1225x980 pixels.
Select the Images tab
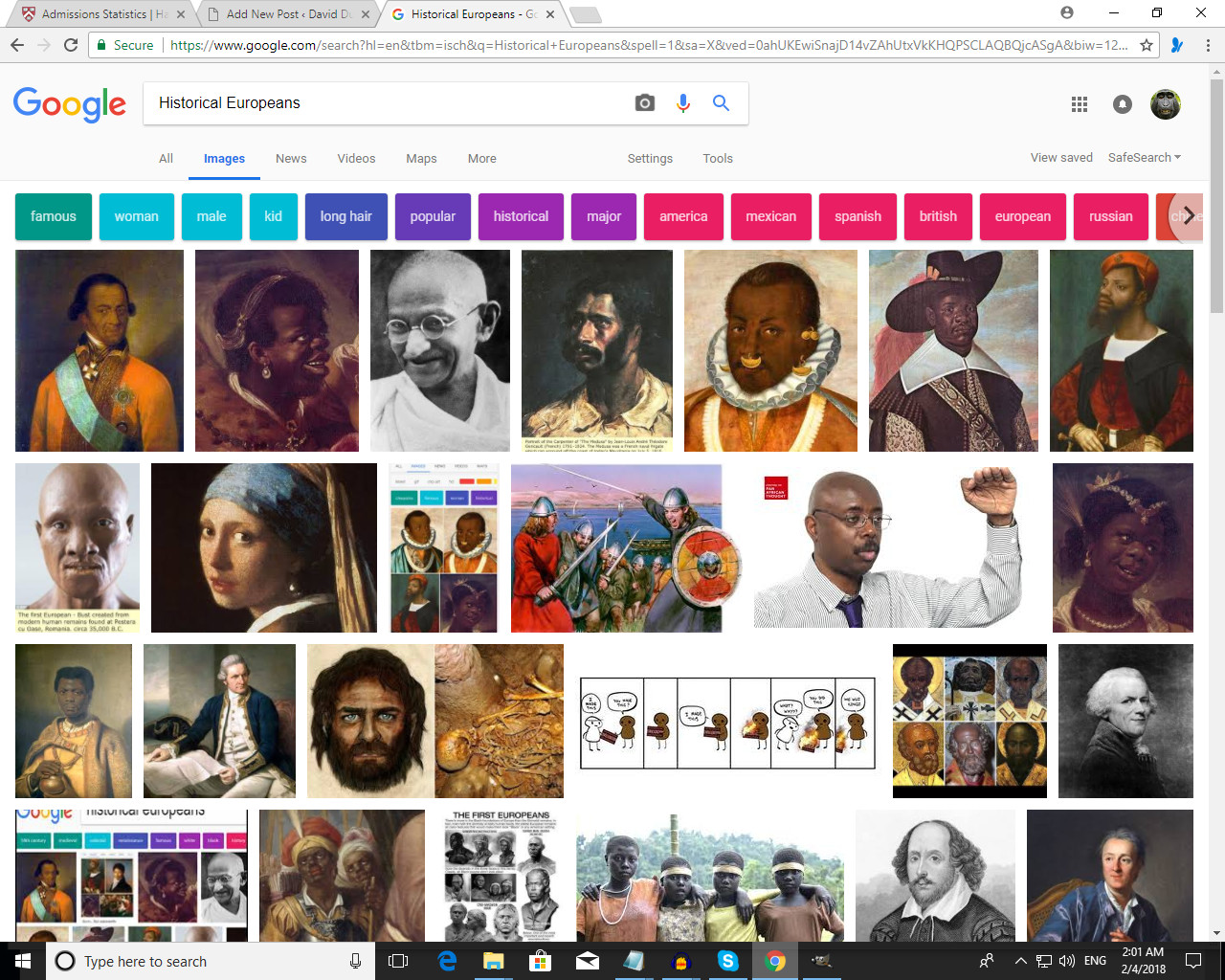coord(224,159)
